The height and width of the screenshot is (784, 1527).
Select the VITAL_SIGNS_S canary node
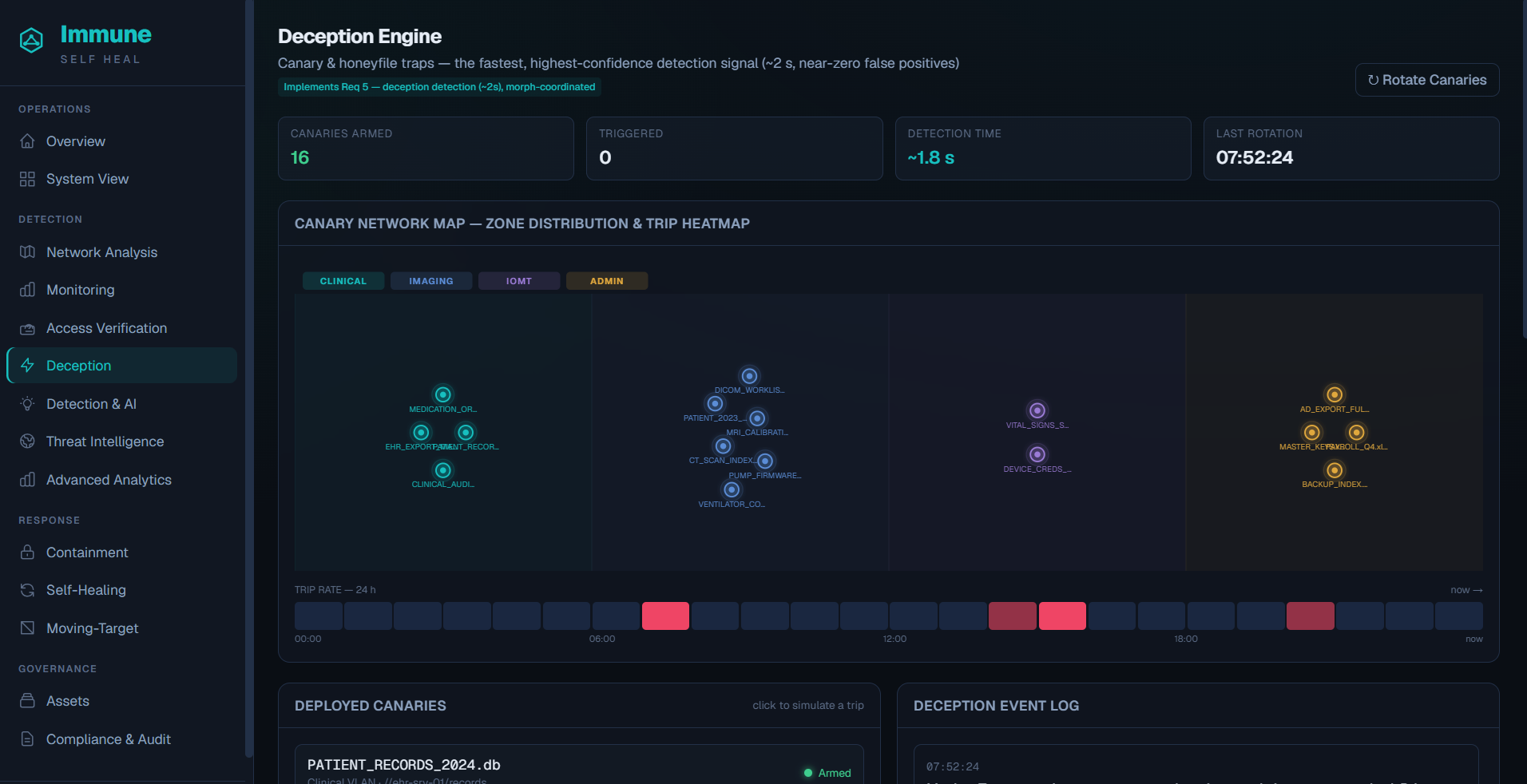(1037, 410)
